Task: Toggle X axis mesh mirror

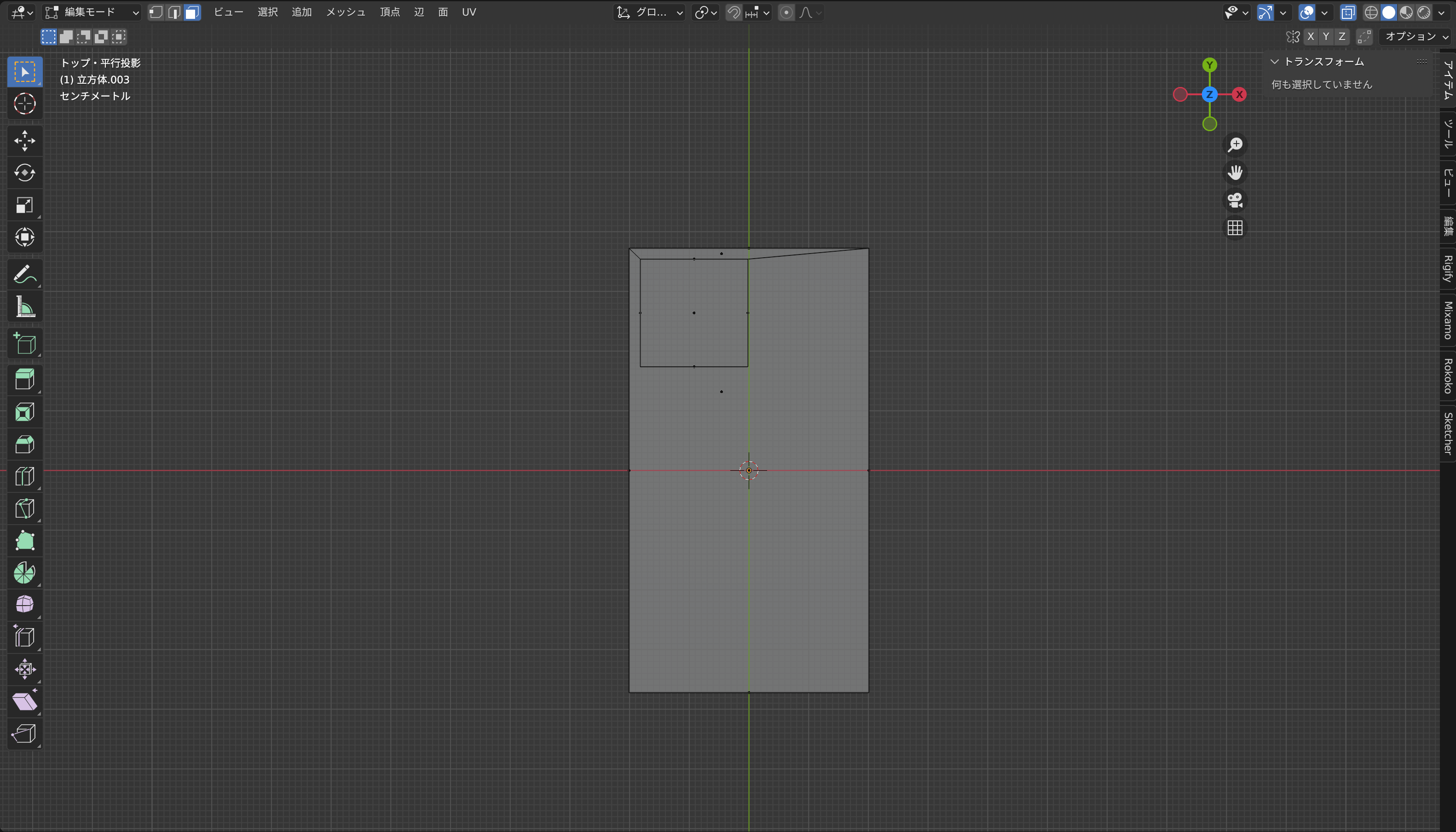Action: click(1311, 36)
